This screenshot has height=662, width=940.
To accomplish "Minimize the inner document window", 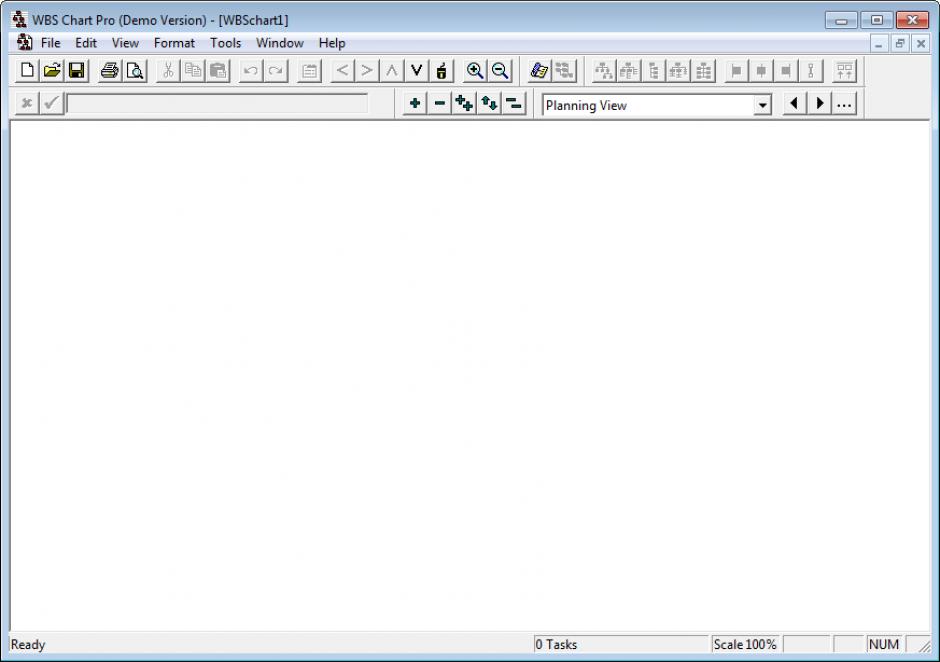I will click(878, 44).
